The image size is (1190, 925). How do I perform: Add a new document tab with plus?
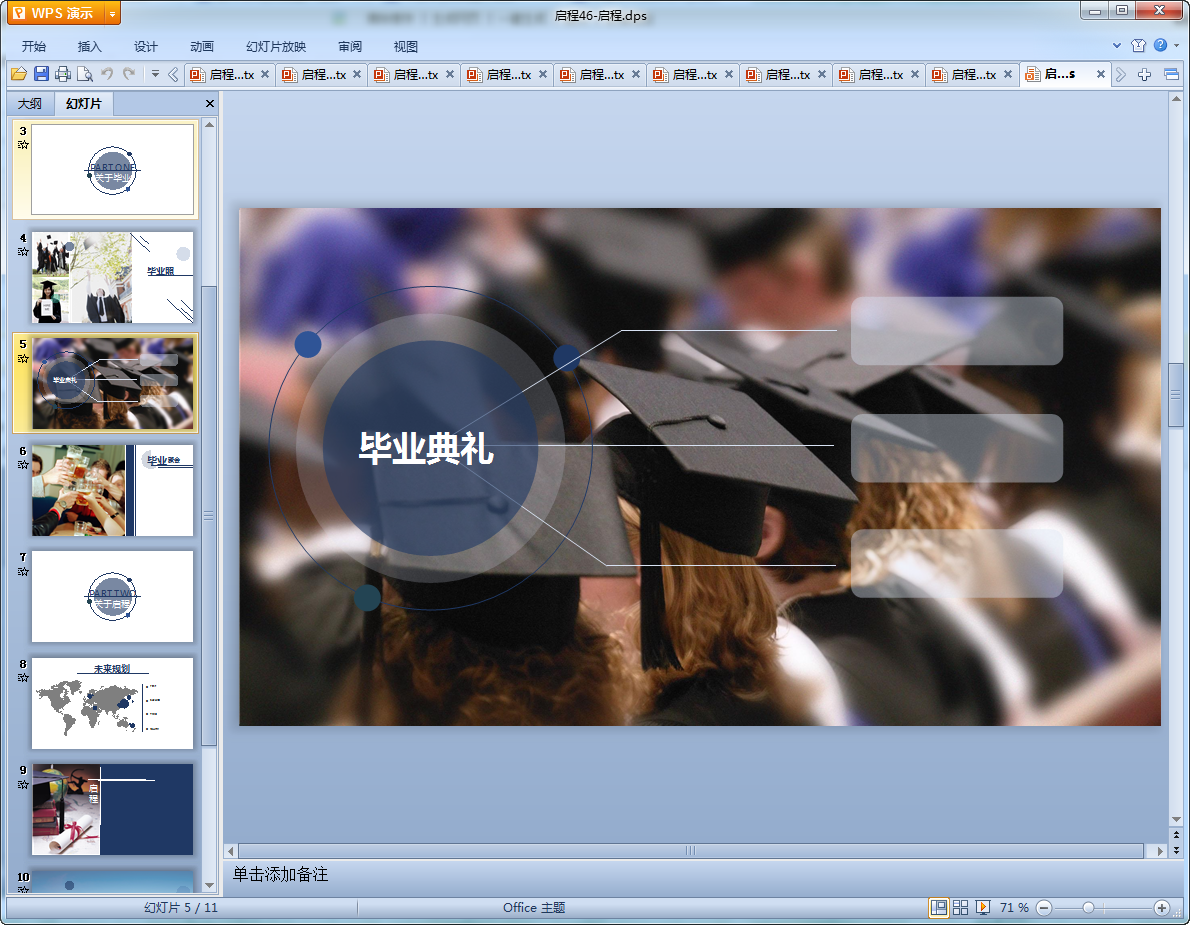pyautogui.click(x=1144, y=74)
